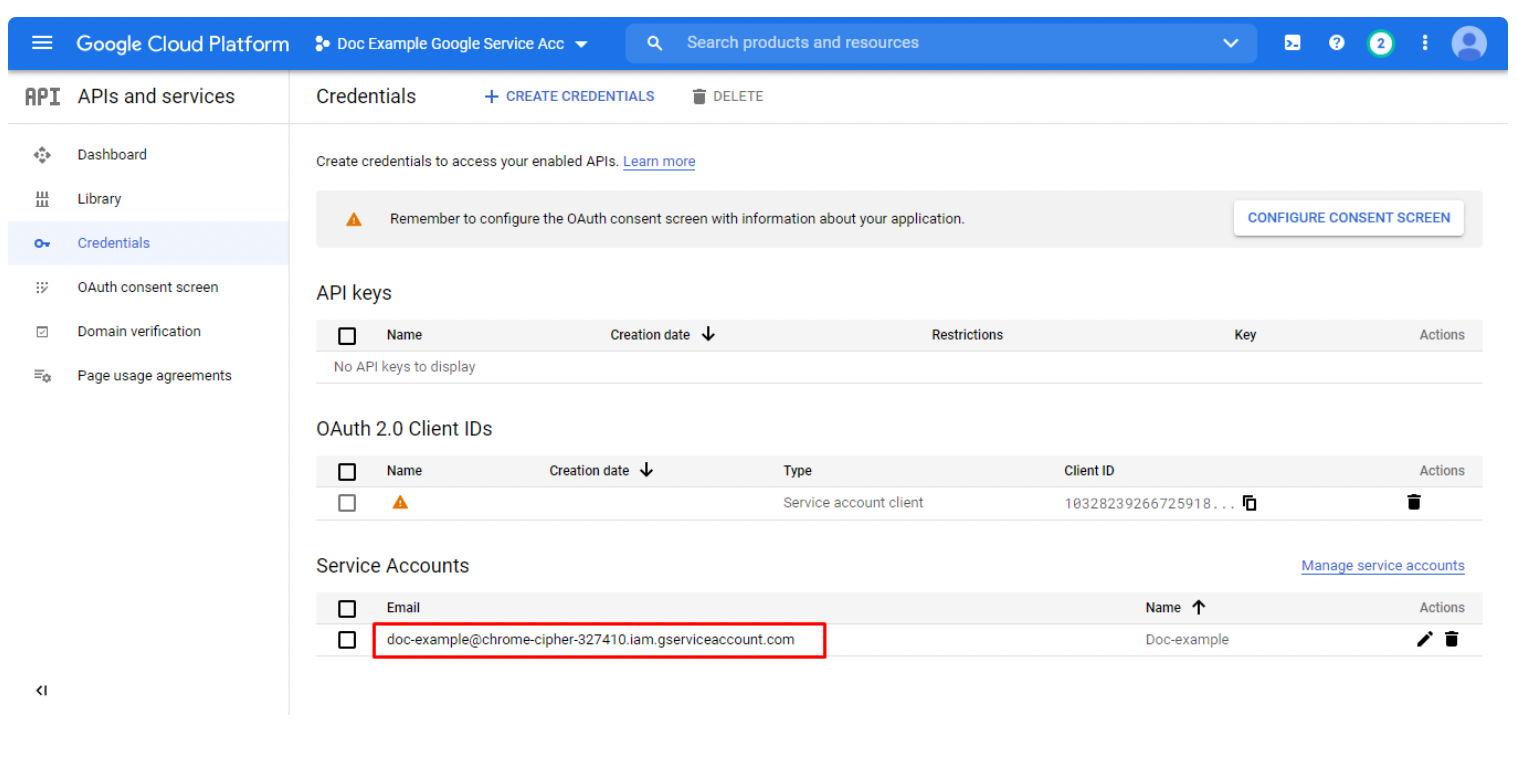Collapse the sidebar with the arrow icon
1518x768 pixels.
[42, 691]
